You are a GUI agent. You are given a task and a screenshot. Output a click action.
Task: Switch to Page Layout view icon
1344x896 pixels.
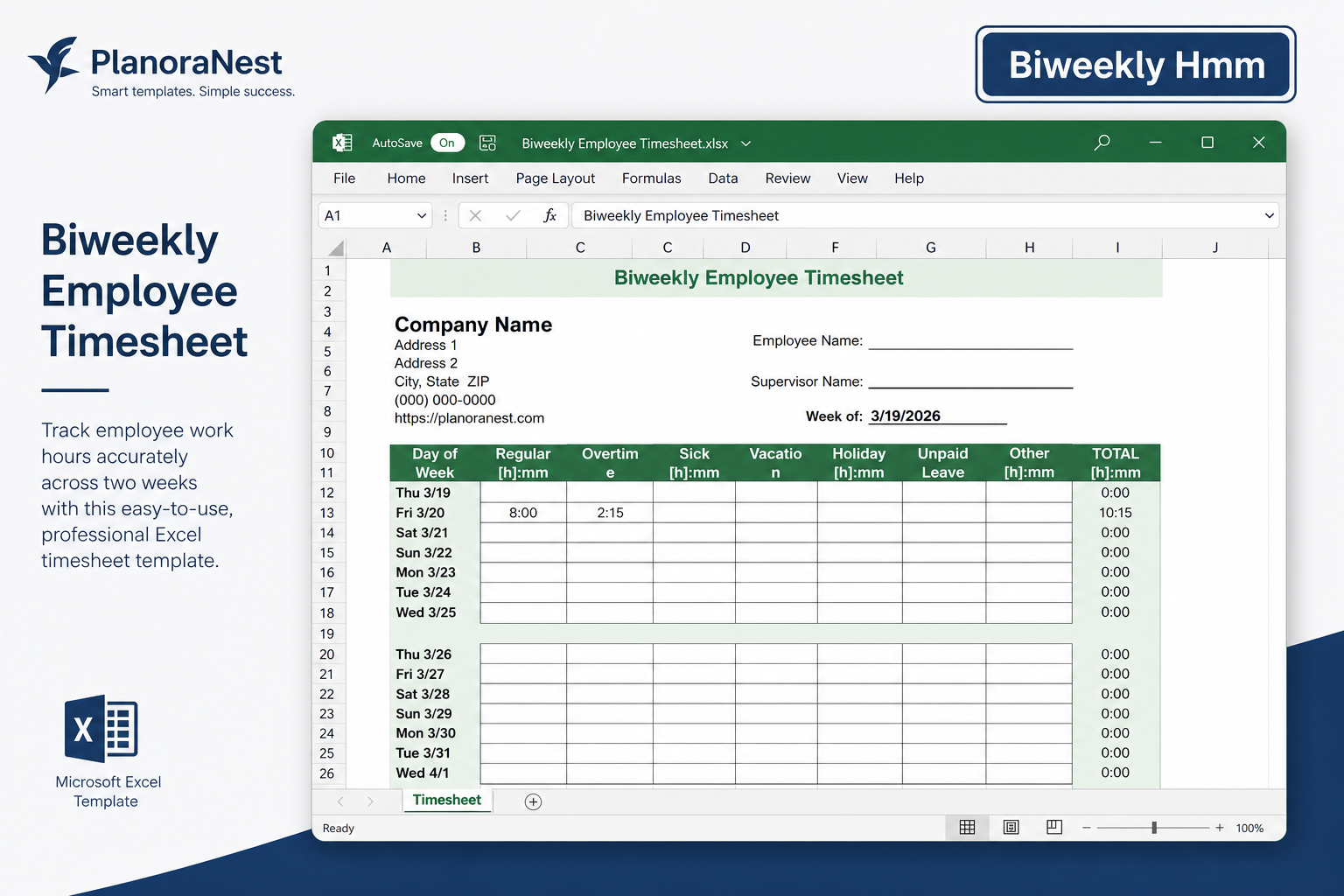1011,828
